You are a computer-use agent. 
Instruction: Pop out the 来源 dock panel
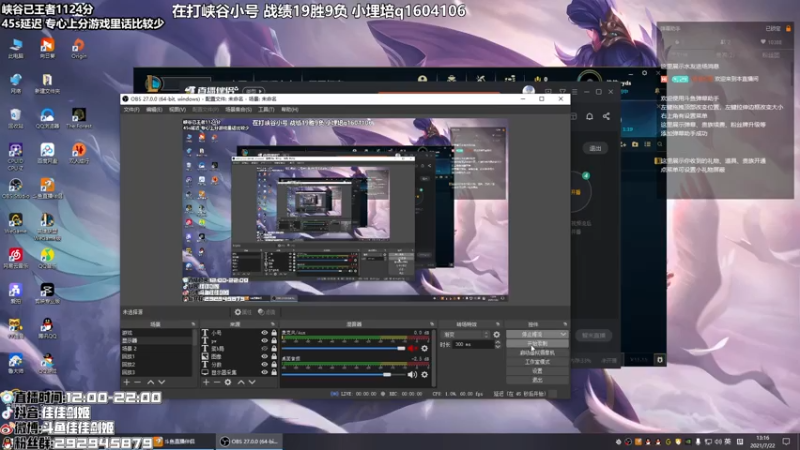click(273, 324)
